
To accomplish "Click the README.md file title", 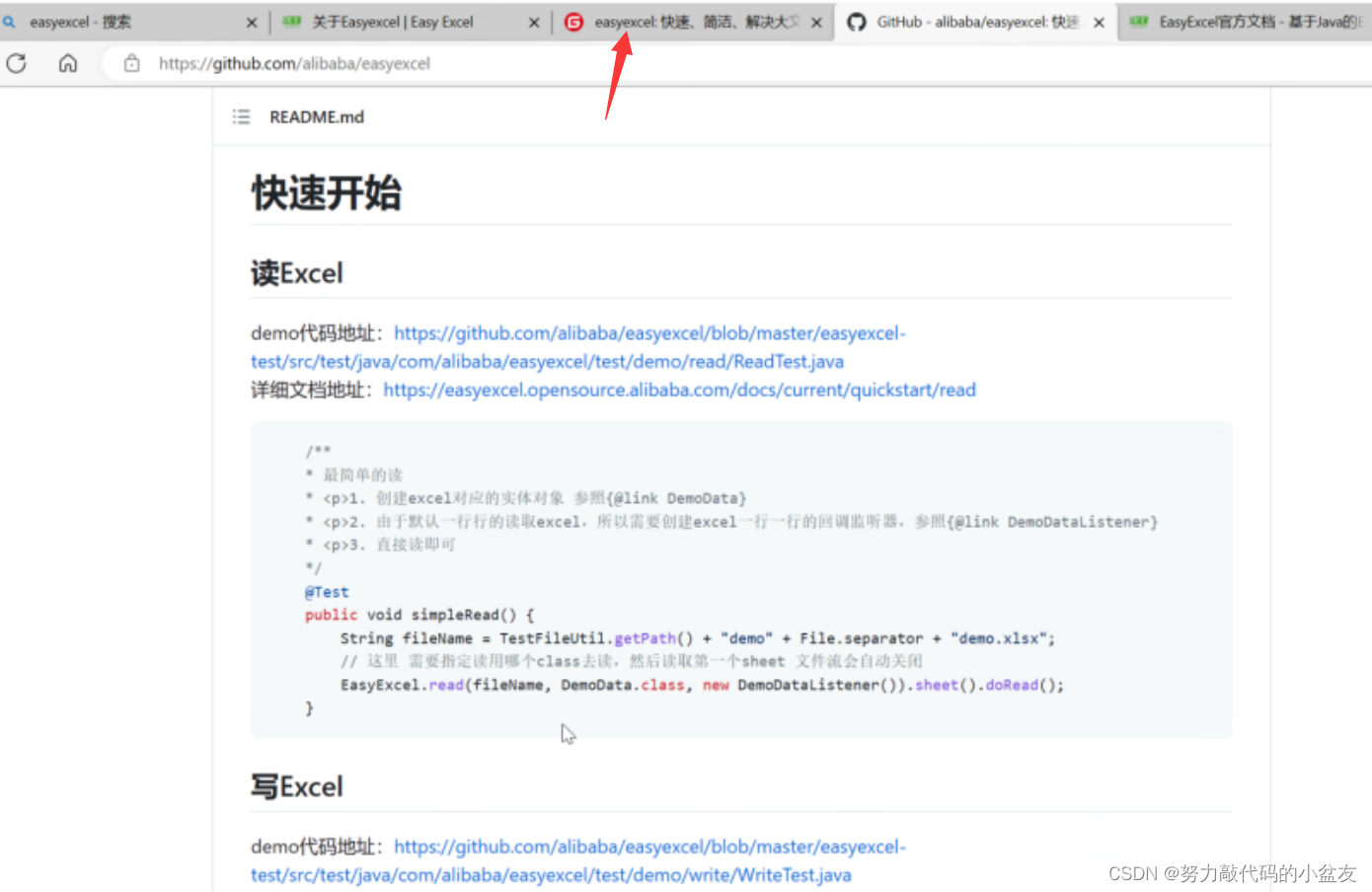I will click(317, 116).
